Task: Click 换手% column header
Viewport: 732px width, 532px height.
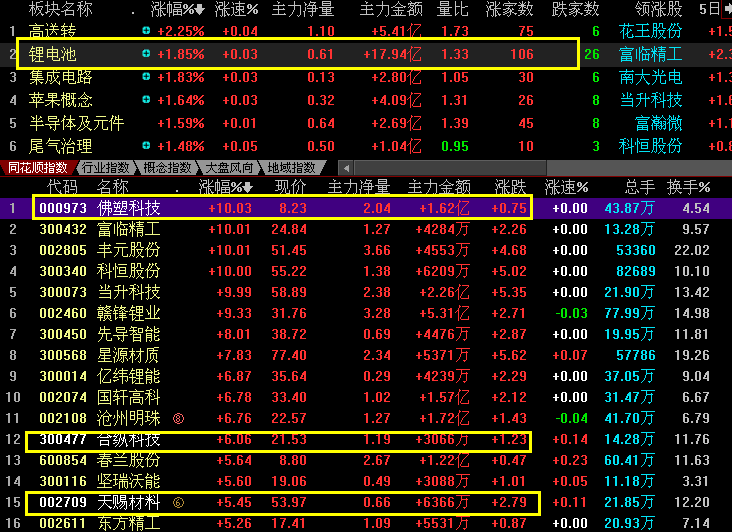Action: pos(689,187)
